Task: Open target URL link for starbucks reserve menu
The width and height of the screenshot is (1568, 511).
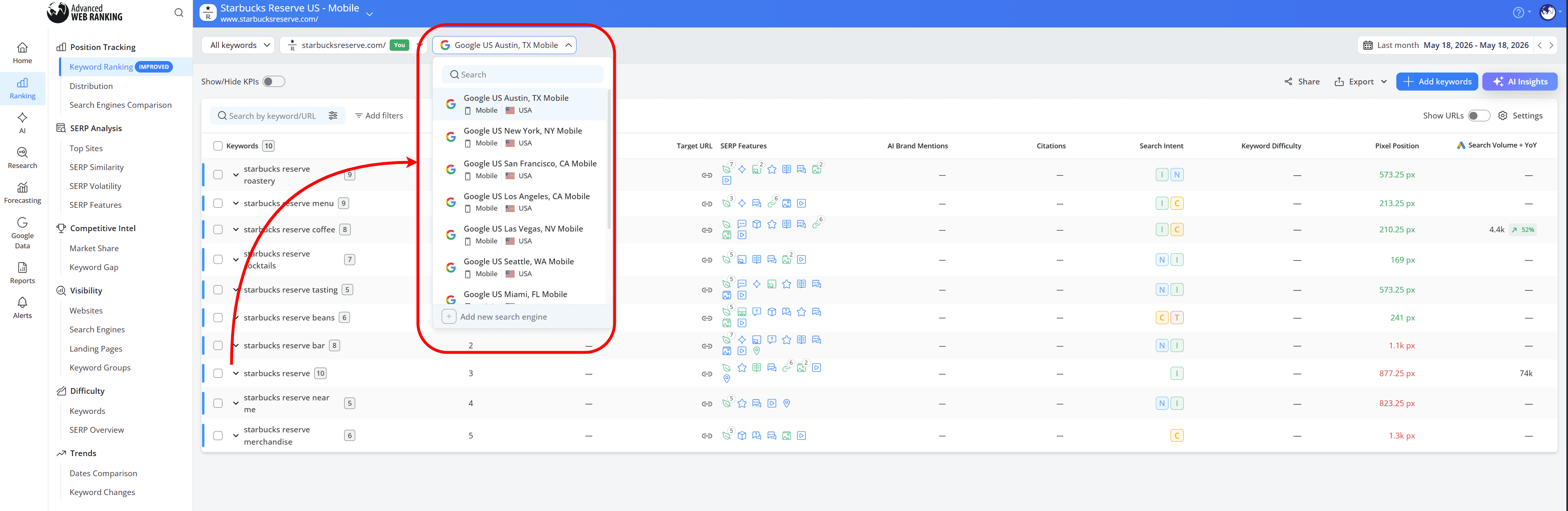Action: point(707,204)
